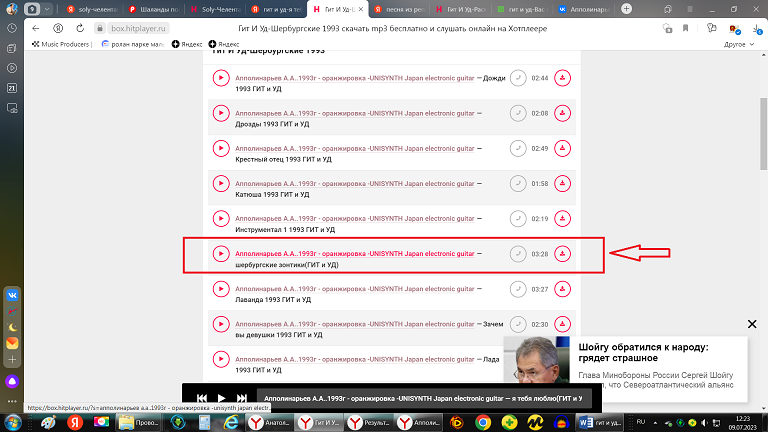Download the Дрозды track
The height and width of the screenshot is (432, 768).
(562, 113)
